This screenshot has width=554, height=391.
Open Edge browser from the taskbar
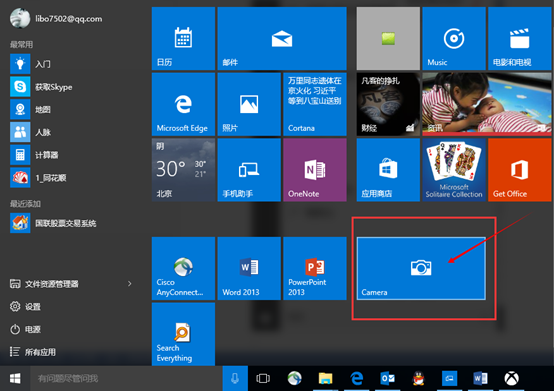[356, 378]
